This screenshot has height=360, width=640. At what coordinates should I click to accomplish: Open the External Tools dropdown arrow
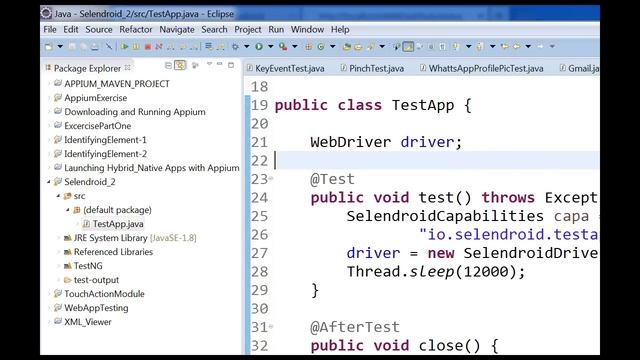point(294,47)
